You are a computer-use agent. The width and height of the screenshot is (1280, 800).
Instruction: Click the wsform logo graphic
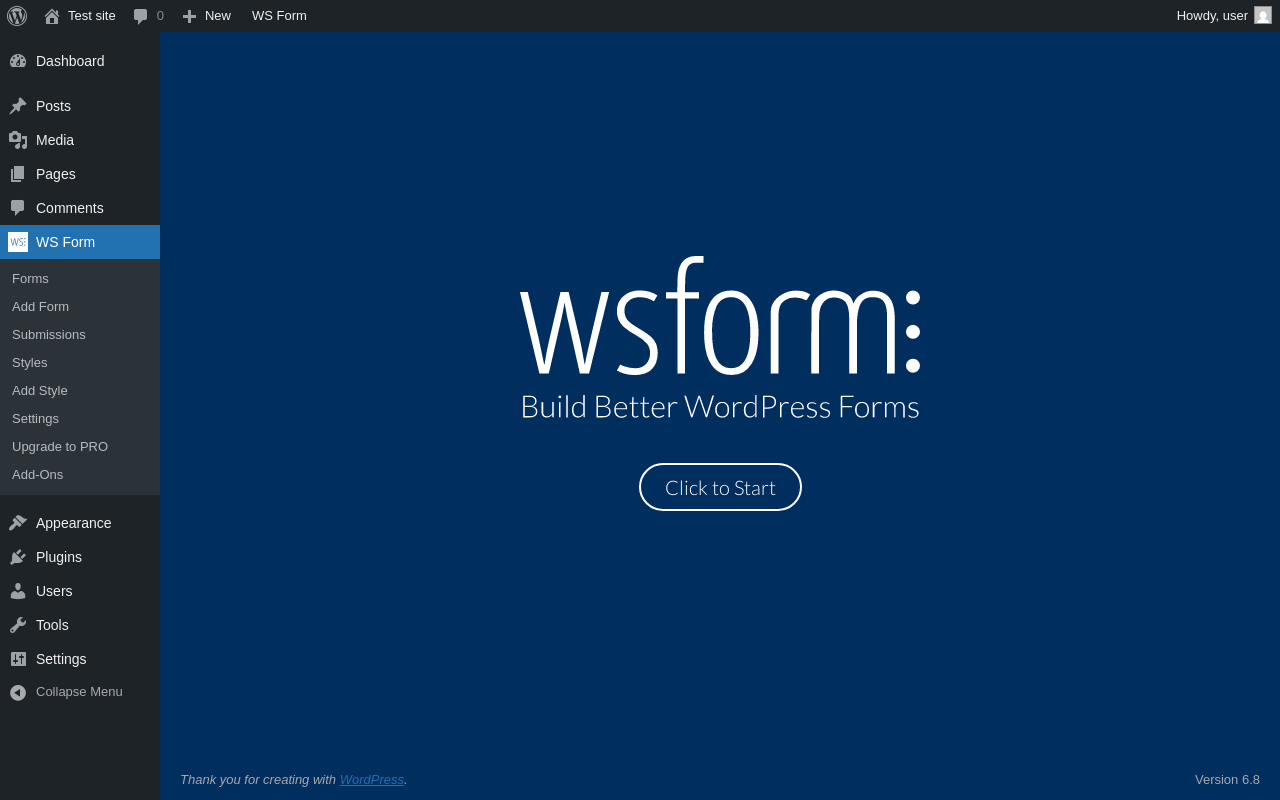tap(720, 316)
